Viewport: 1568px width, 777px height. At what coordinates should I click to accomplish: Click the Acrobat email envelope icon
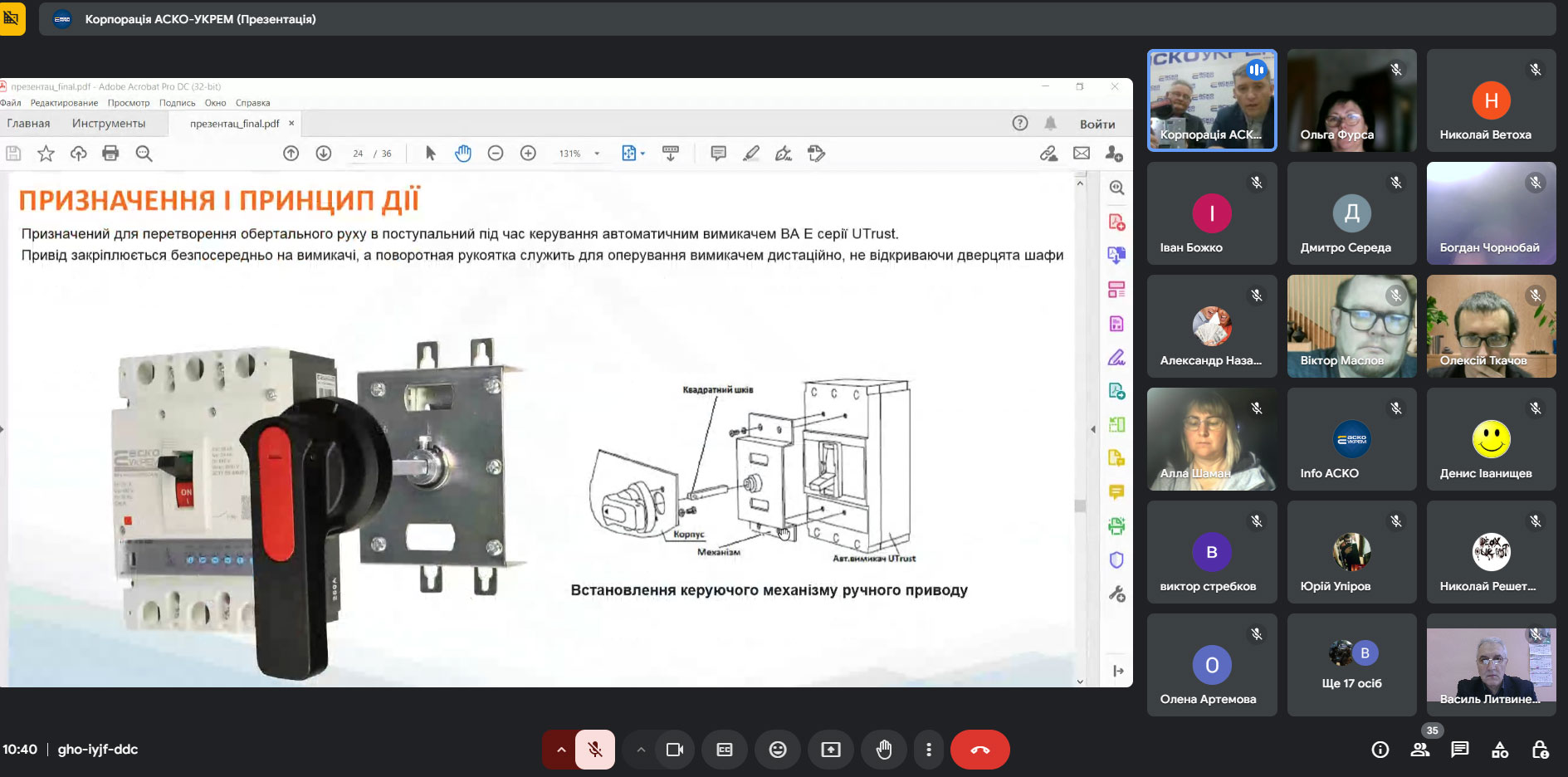1082,154
